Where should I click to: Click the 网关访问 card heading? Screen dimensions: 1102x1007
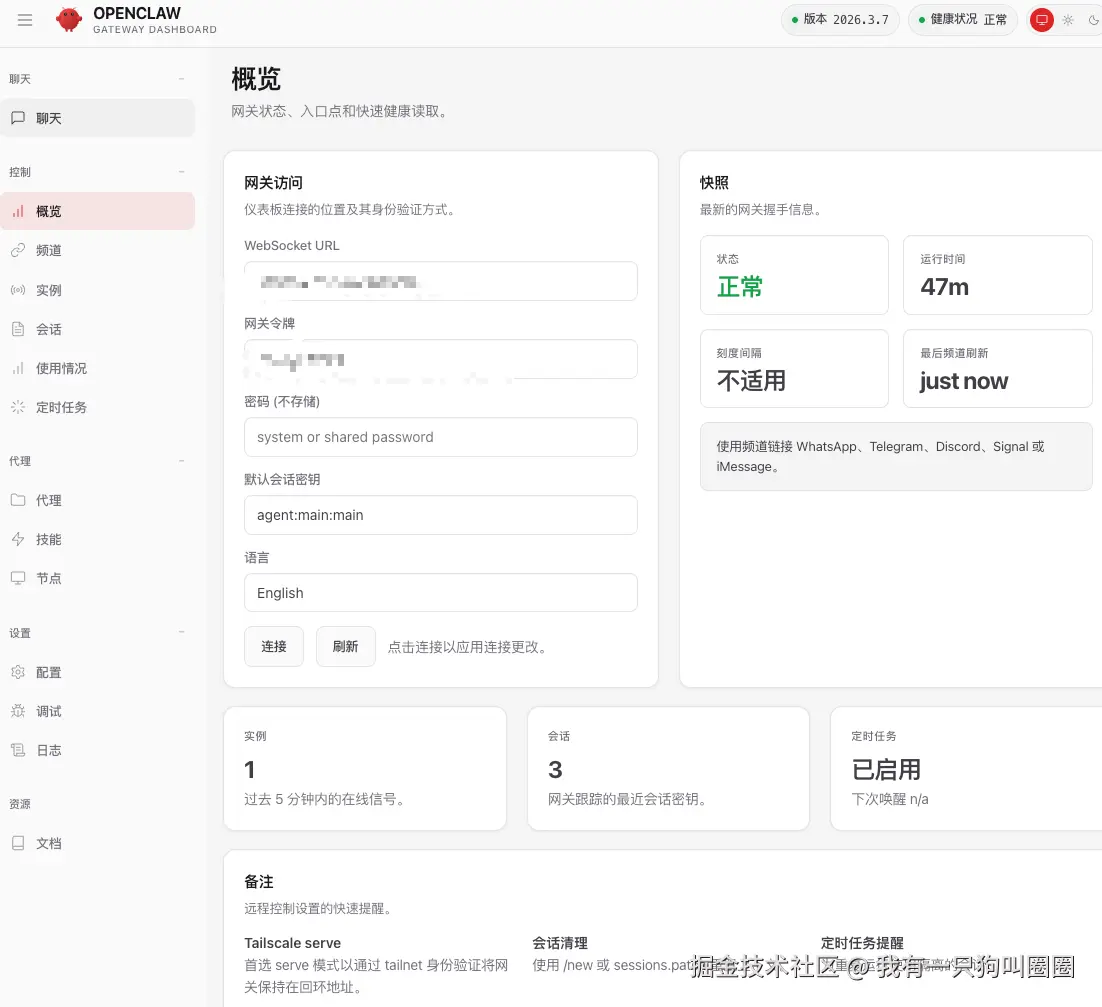(273, 183)
